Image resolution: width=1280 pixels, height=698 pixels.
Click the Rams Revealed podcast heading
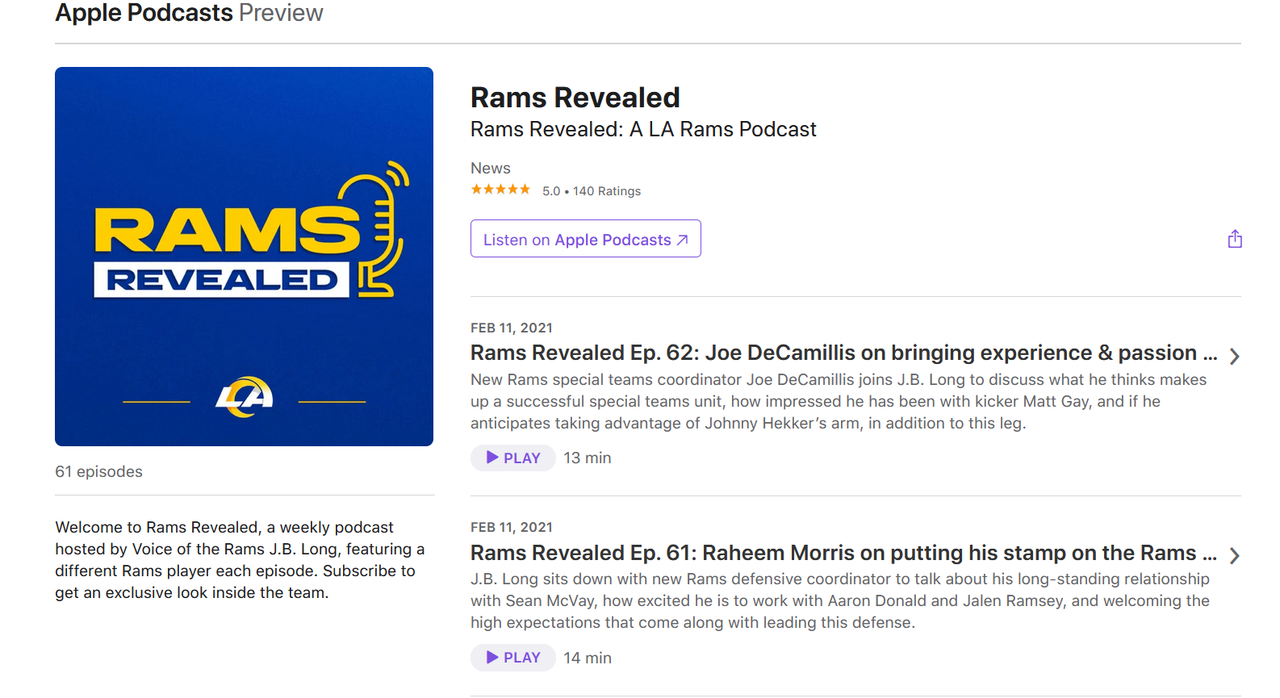(x=575, y=97)
